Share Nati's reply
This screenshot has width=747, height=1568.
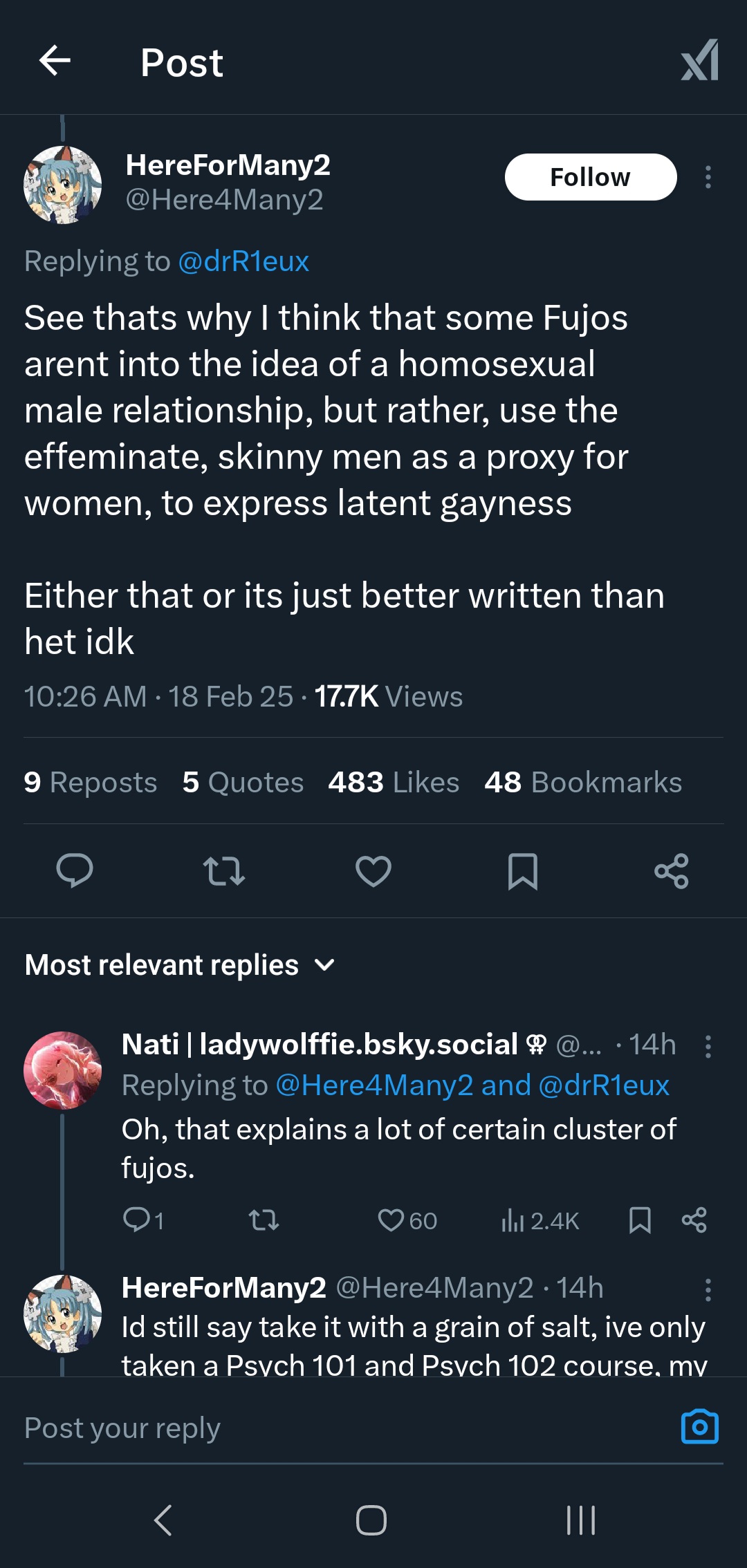694,1220
